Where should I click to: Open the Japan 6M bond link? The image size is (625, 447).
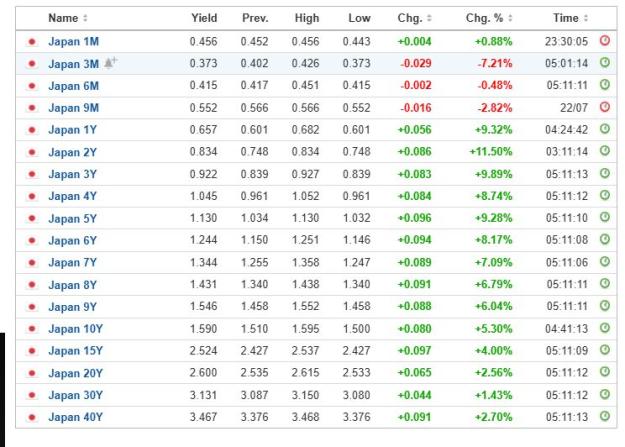73,86
